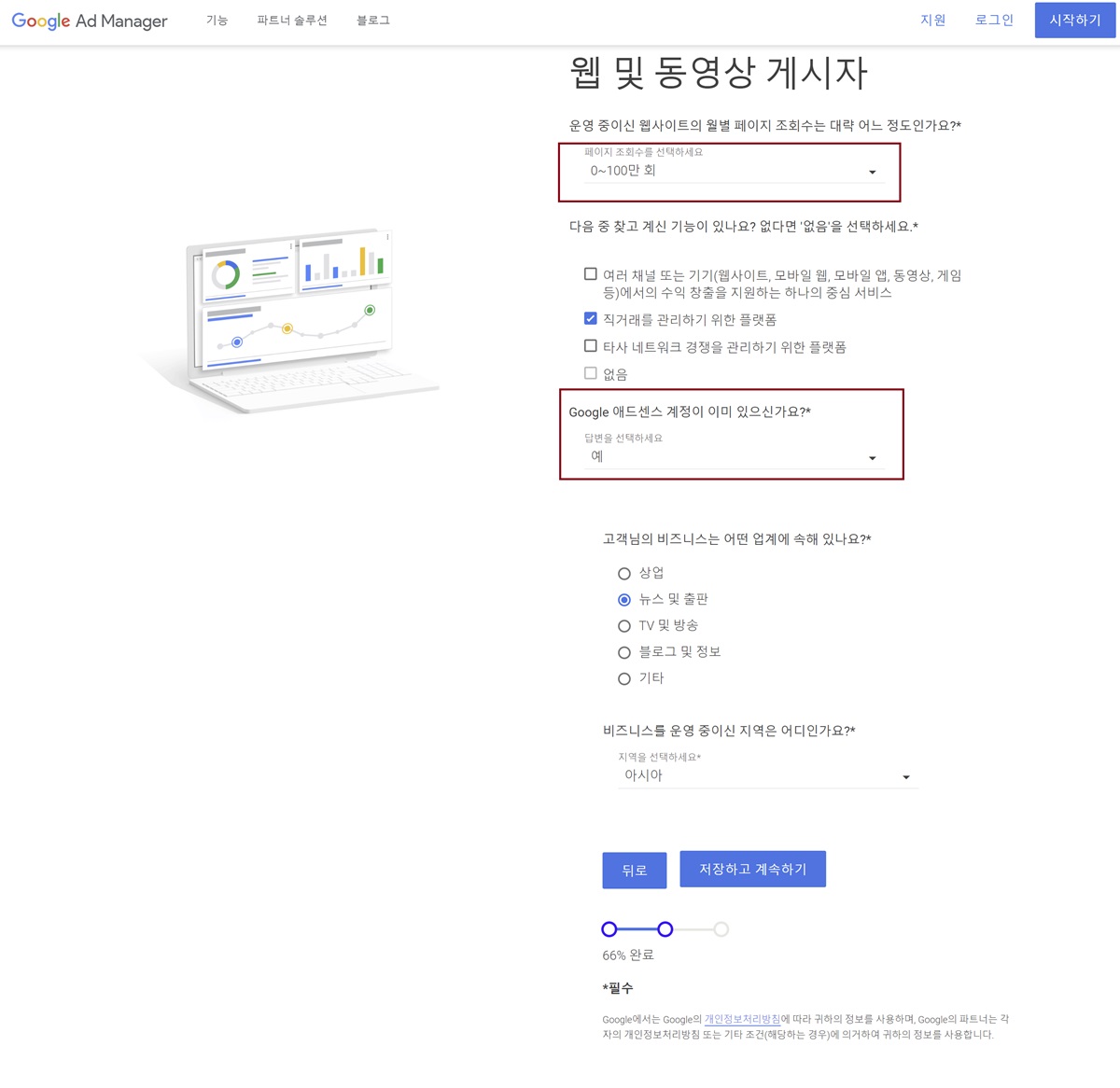The width and height of the screenshot is (1120, 1088).
Task: Open the 기능 menu item
Action: pos(217,21)
